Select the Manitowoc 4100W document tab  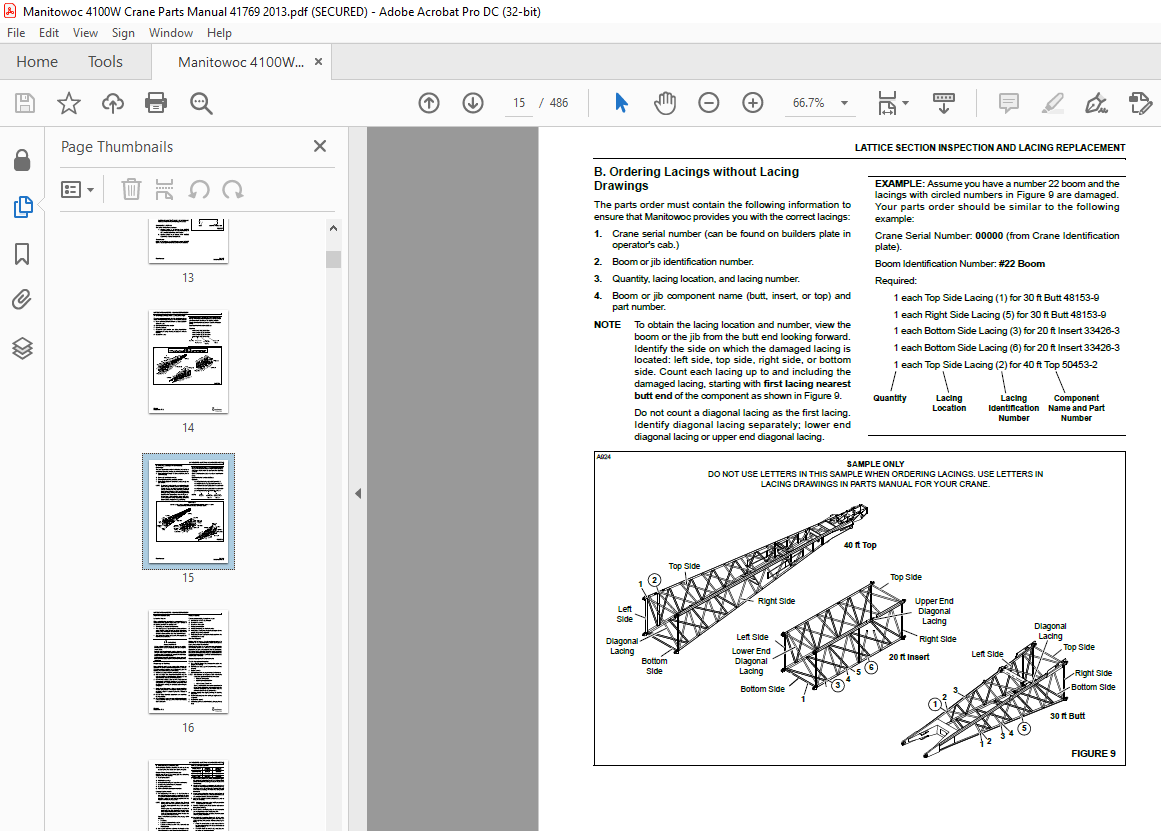[241, 62]
